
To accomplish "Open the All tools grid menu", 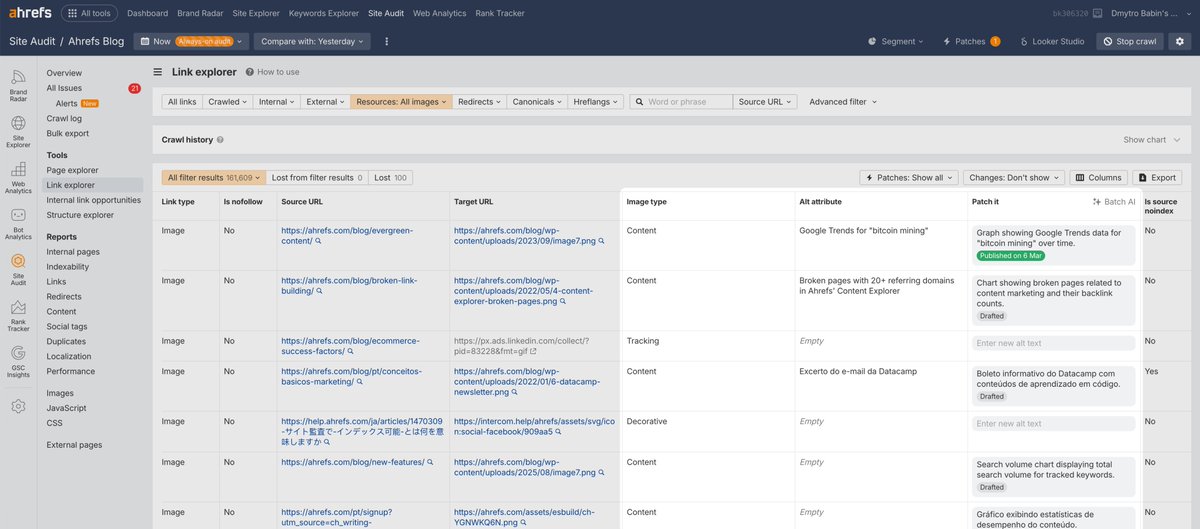I will [90, 13].
